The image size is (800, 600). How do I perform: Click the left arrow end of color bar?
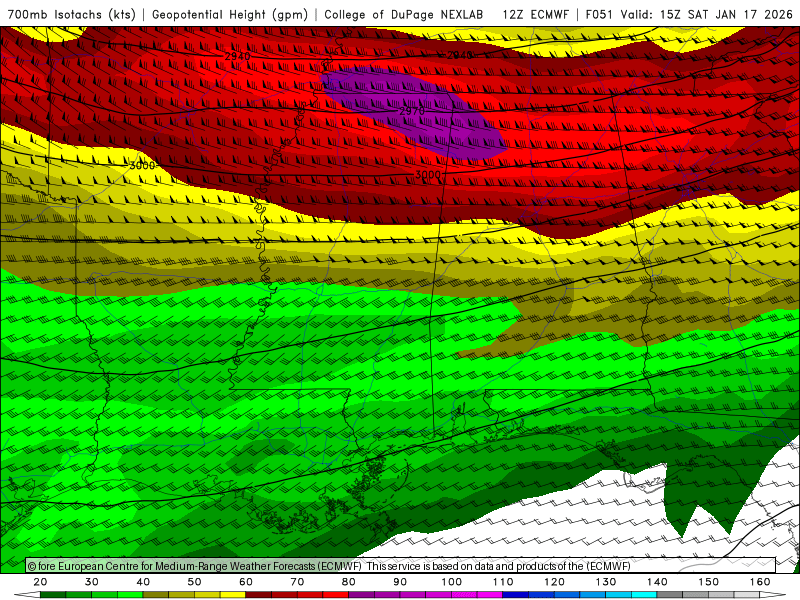[28, 595]
